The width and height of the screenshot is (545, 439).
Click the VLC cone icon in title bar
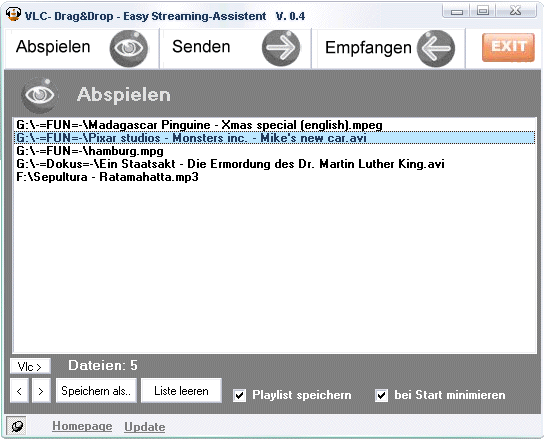[x=13, y=14]
